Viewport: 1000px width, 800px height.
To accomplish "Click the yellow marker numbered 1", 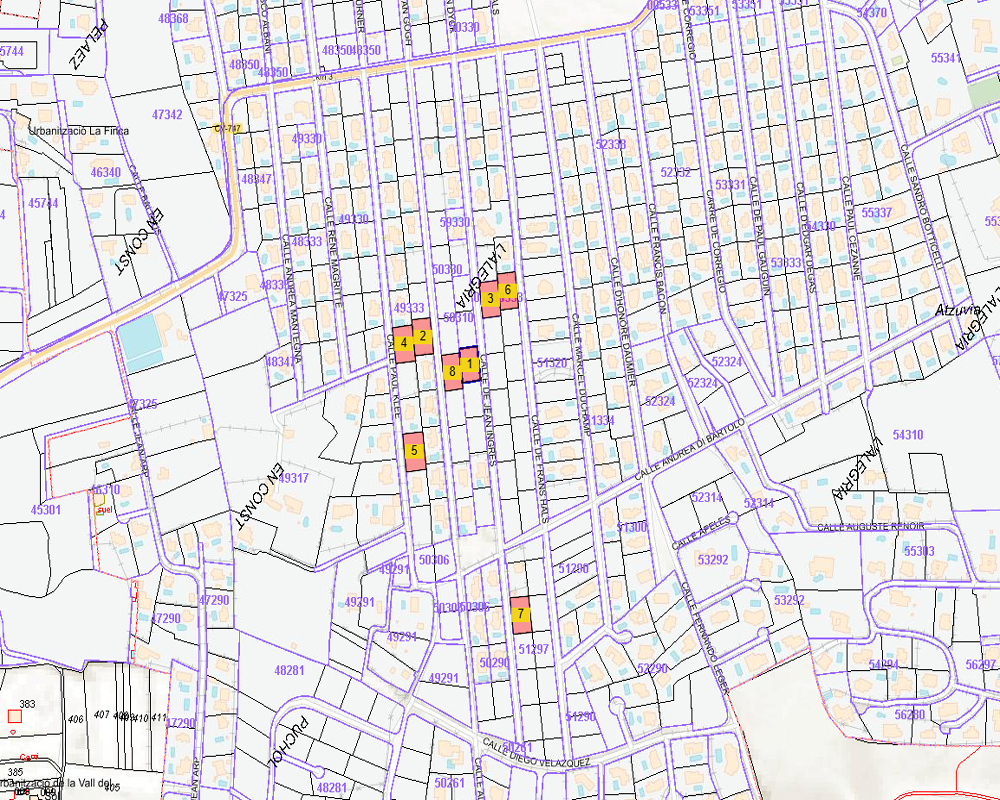I will pos(470,363).
